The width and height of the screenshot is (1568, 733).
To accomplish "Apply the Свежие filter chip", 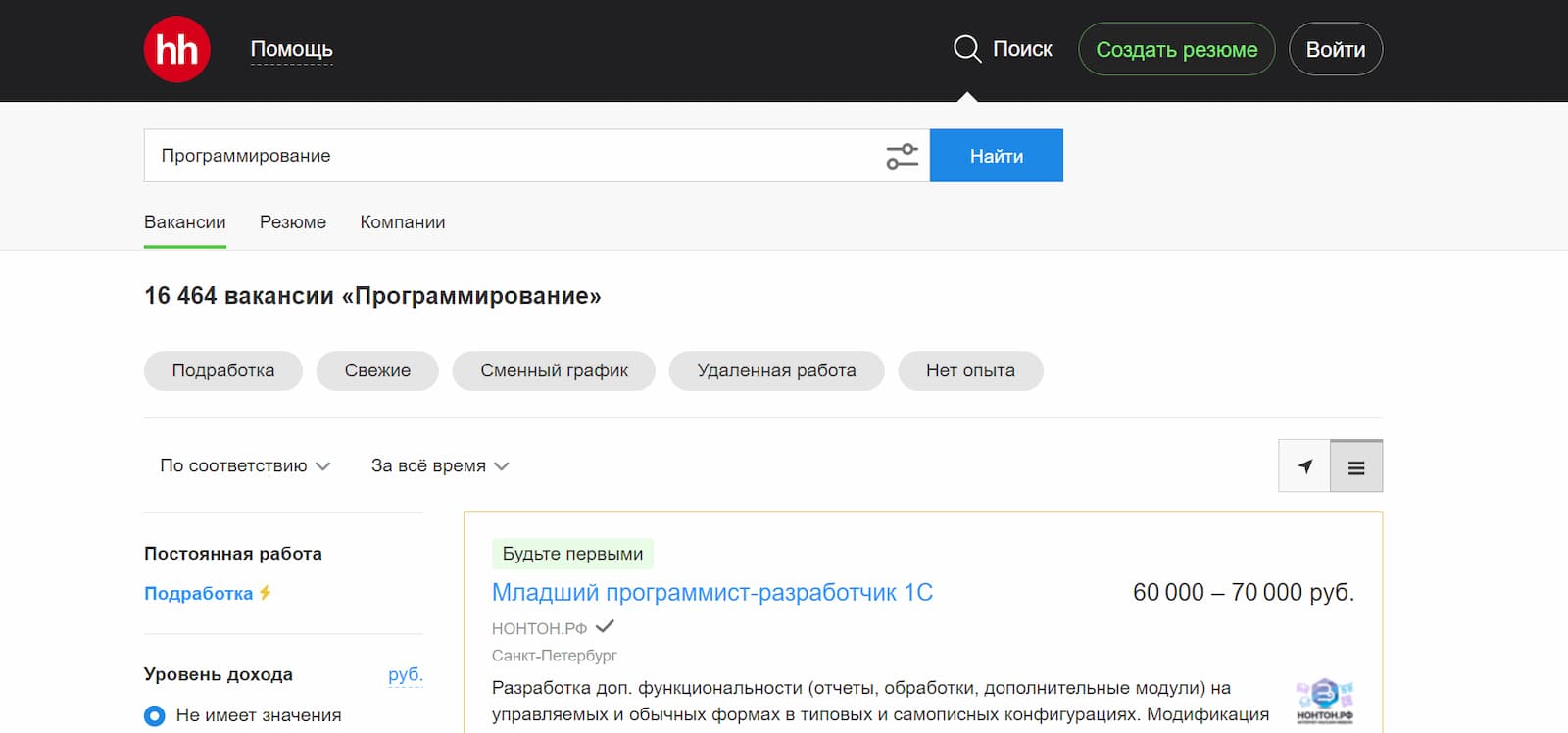I will (x=377, y=370).
